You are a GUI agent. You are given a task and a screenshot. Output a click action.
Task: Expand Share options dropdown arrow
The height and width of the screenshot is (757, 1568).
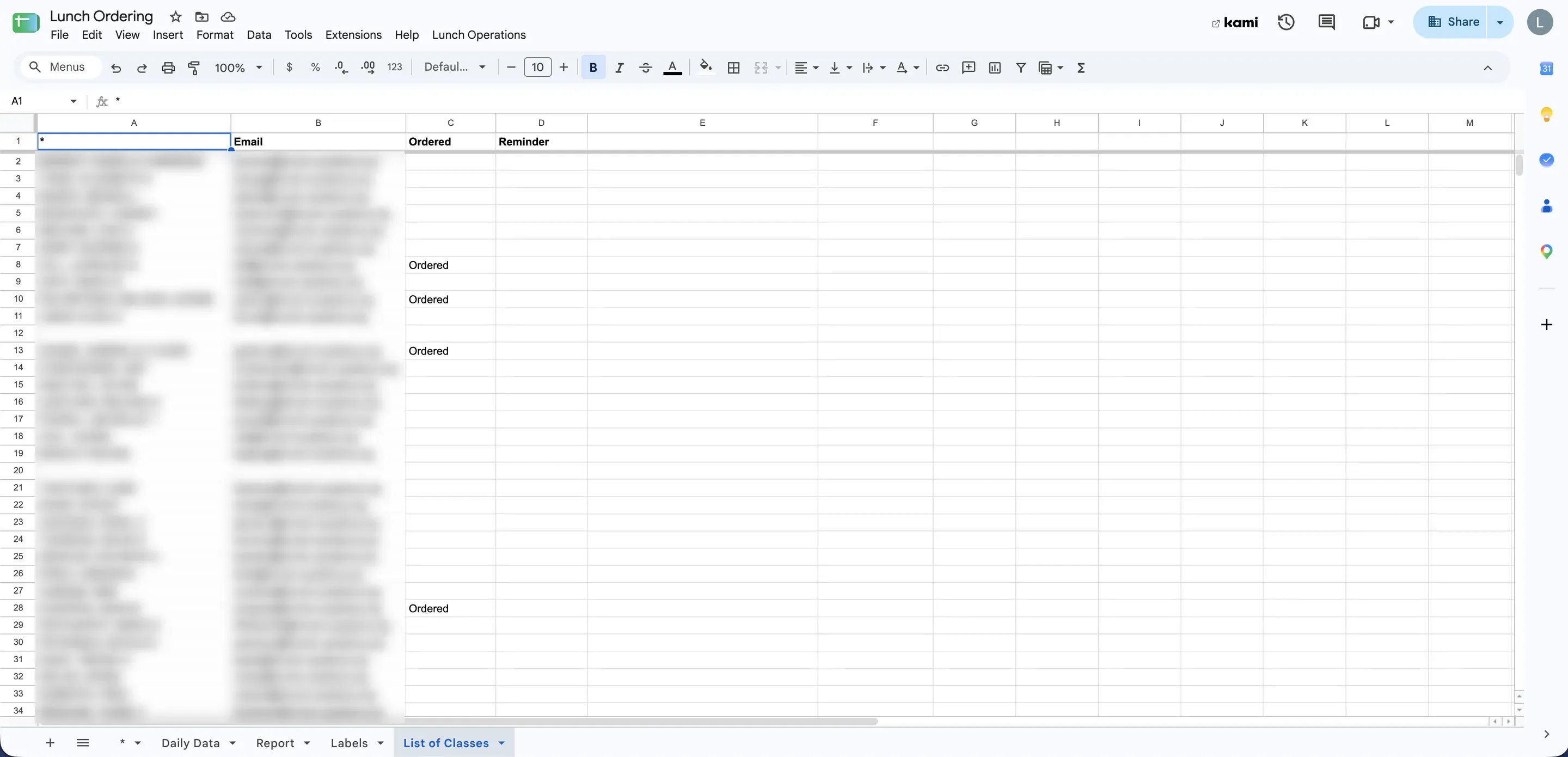pyautogui.click(x=1500, y=22)
